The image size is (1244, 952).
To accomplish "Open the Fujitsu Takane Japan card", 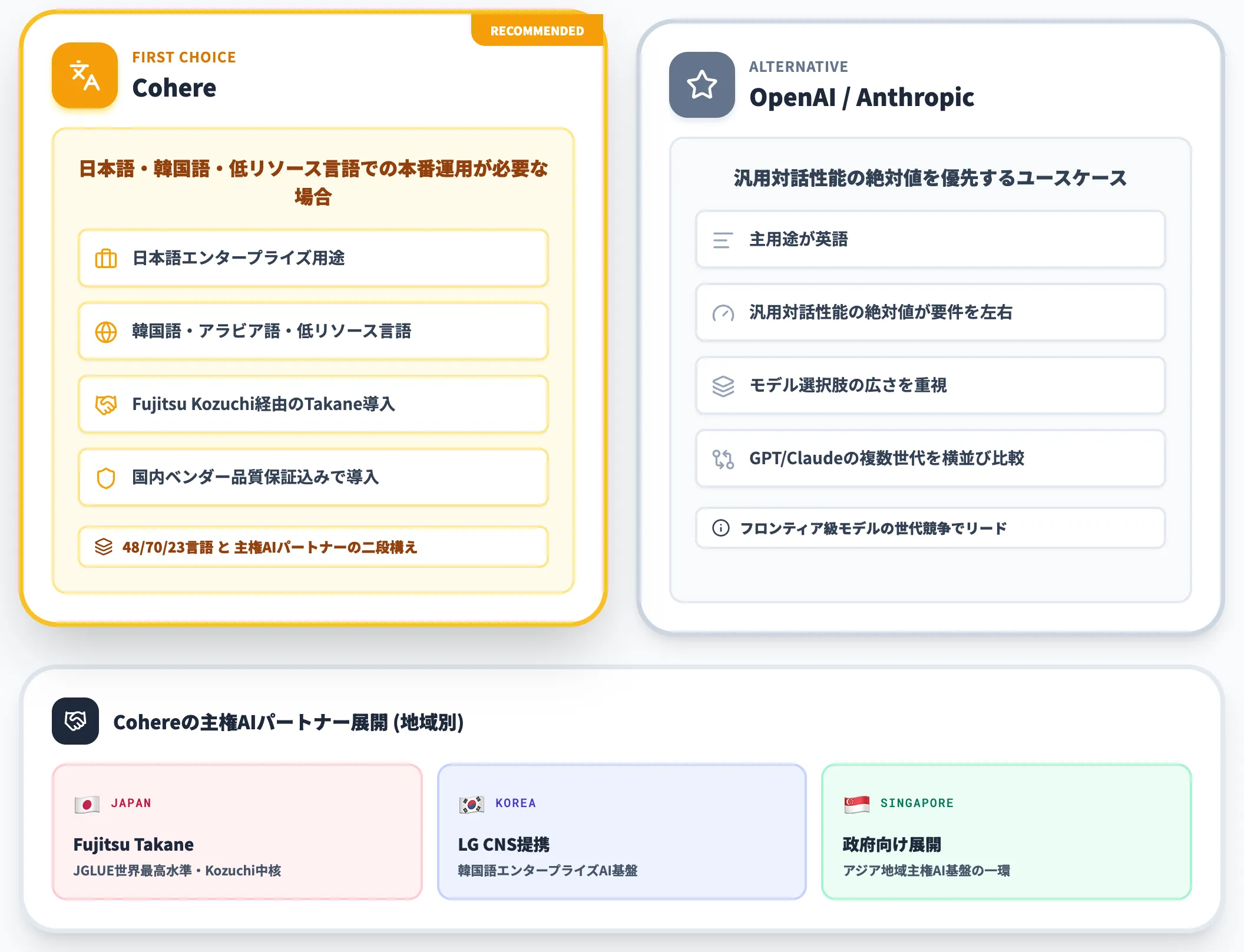I will 237,832.
